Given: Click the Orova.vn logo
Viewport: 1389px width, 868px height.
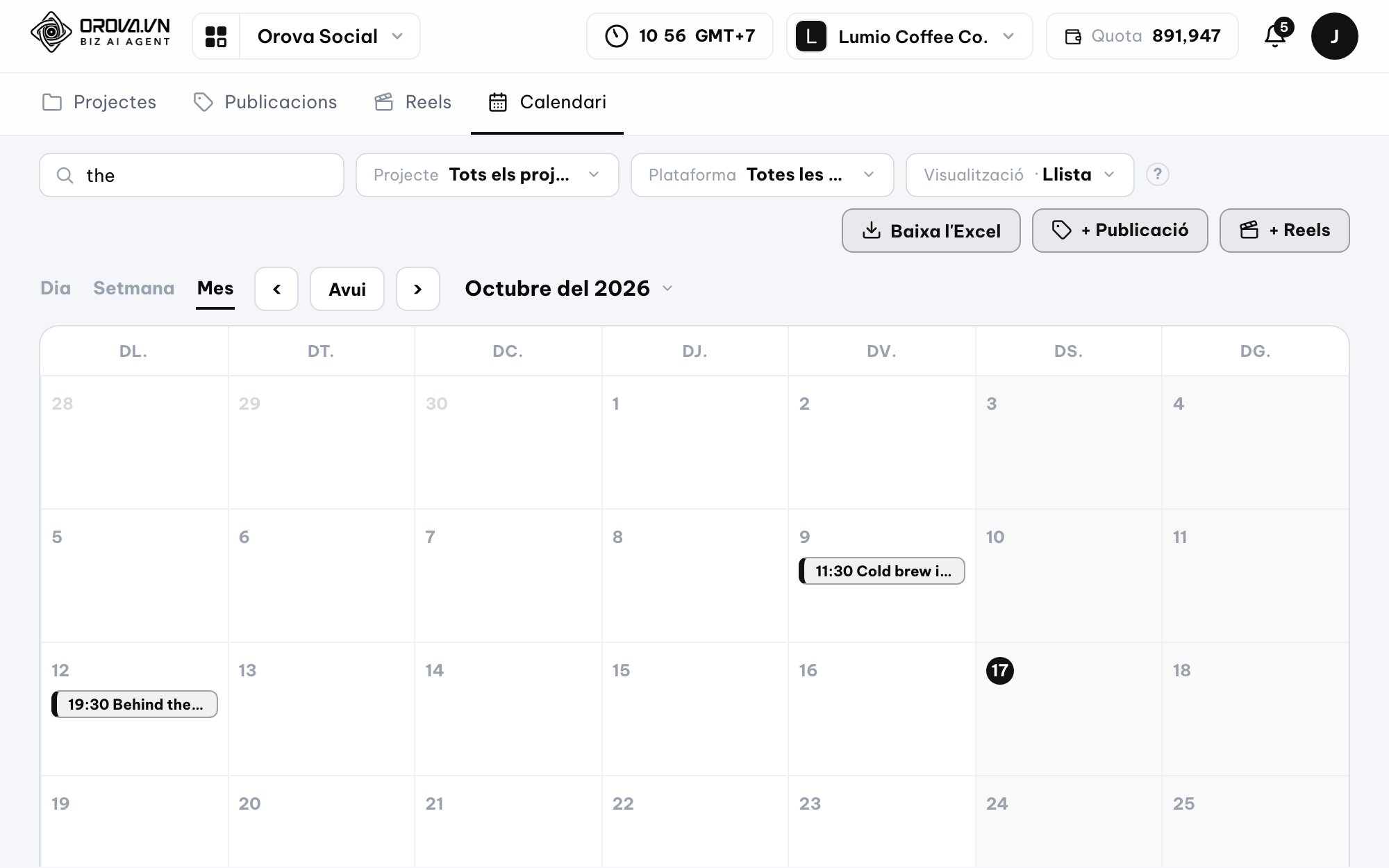Looking at the screenshot, I should (101, 32).
